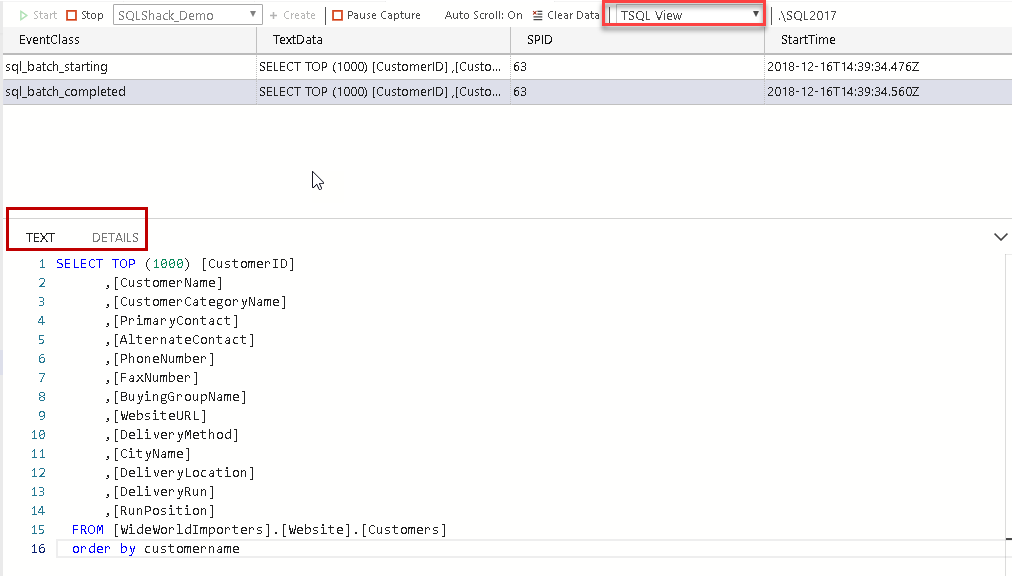Click the FROM keyword on line 15
This screenshot has height=576, width=1012.
(x=88, y=530)
